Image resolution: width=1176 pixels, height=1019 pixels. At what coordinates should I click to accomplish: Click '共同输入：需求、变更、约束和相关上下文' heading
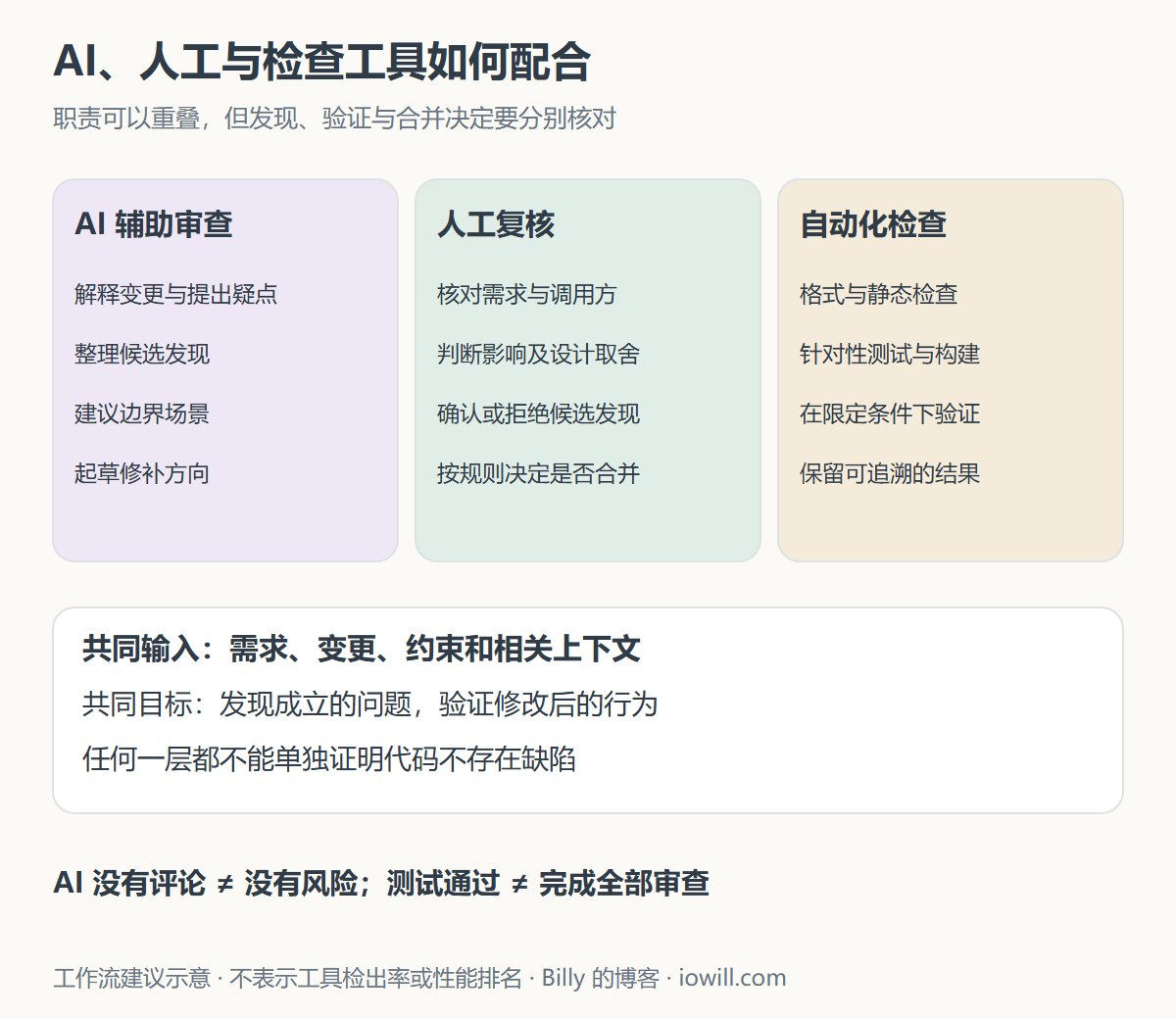(362, 649)
